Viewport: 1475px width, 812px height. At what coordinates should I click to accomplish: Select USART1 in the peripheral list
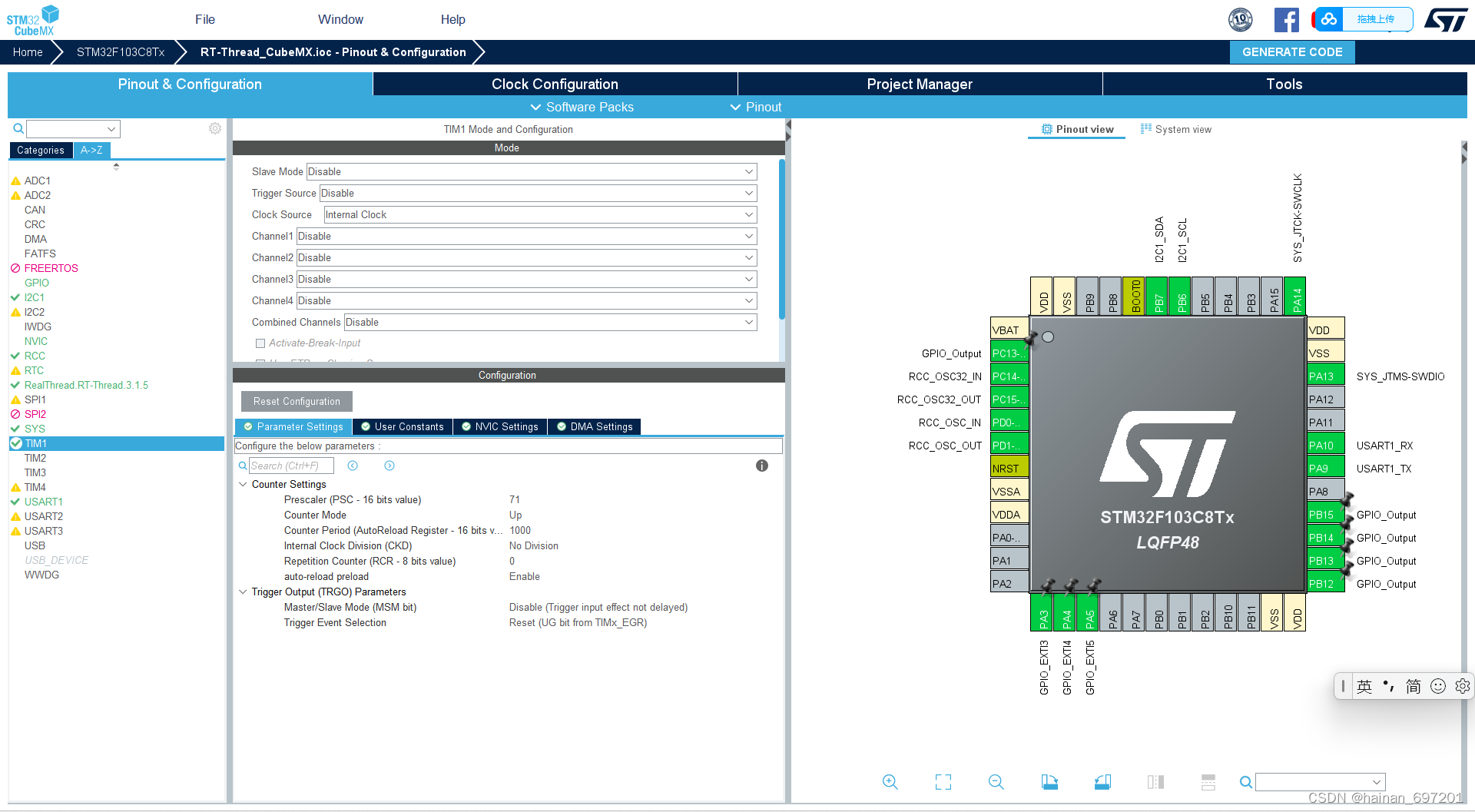click(x=44, y=502)
